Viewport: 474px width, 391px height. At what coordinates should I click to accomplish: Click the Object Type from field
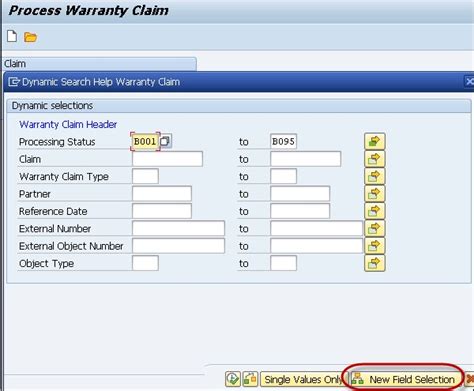pos(145,263)
